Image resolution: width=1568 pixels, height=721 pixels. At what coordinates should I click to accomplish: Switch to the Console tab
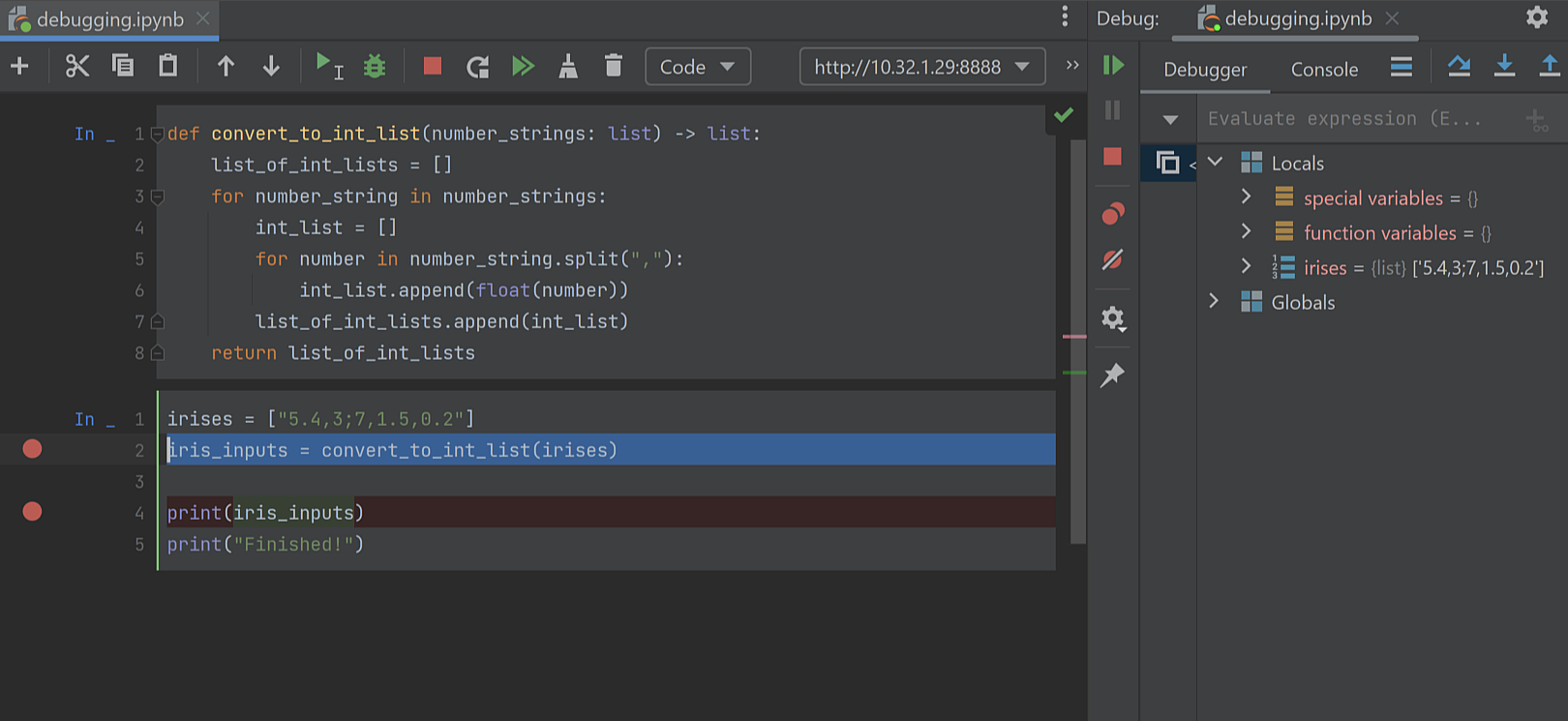coord(1324,70)
